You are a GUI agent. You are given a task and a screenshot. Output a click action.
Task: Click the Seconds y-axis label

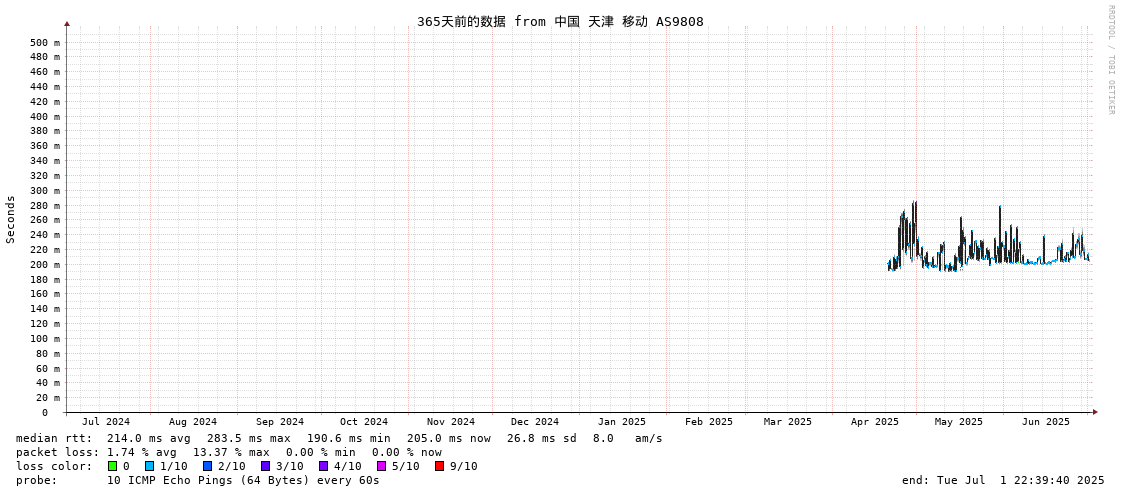pos(11,219)
